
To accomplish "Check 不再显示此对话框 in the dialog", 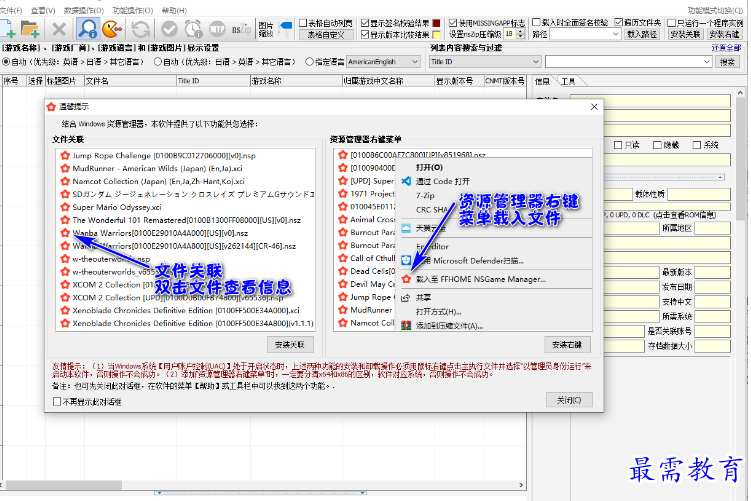I will (57, 401).
